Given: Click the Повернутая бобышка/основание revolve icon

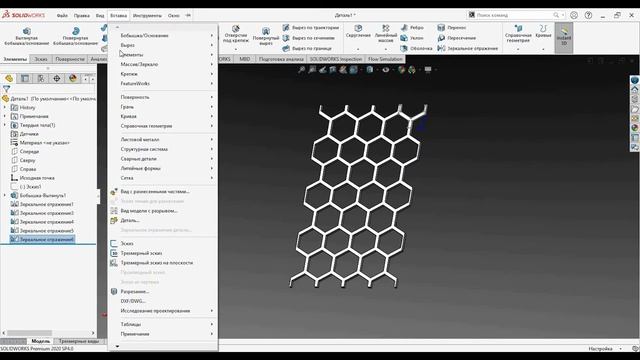Looking at the screenshot, I should 76,31.
